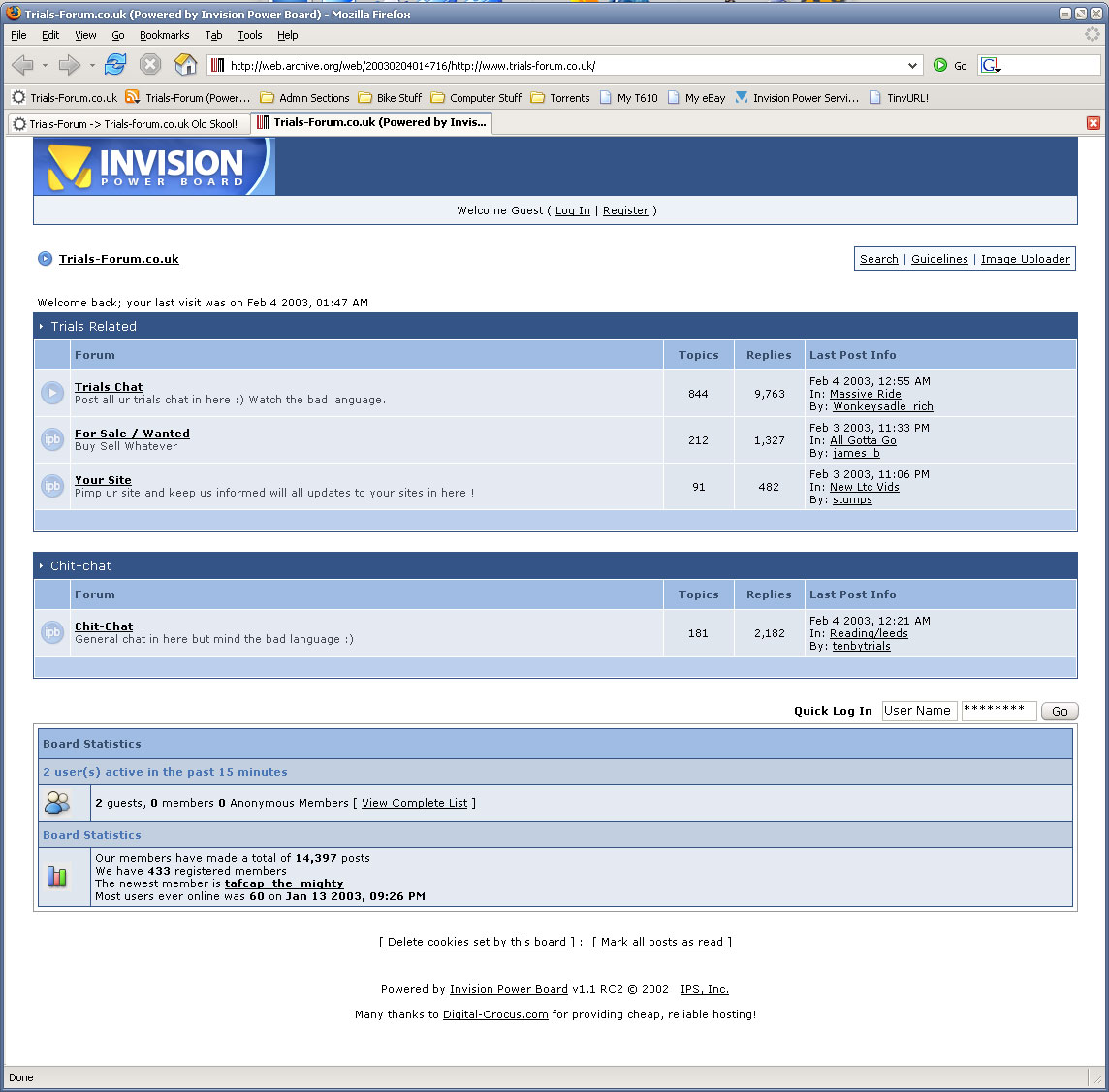1109x1092 pixels.
Task: Click the For Sale / Wanted ipb icon
Action: click(52, 439)
